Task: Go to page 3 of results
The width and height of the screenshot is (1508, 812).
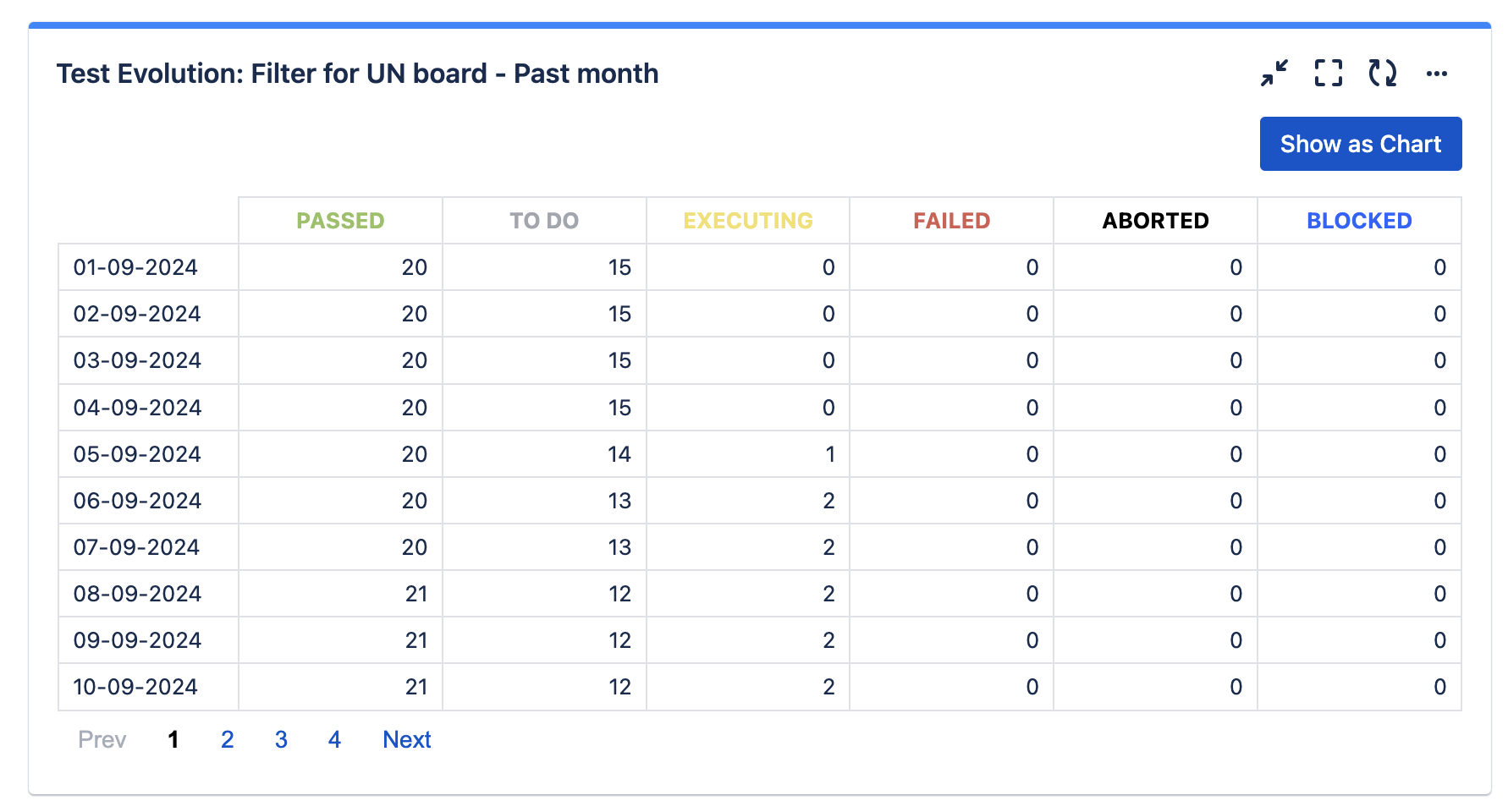Action: point(281,739)
